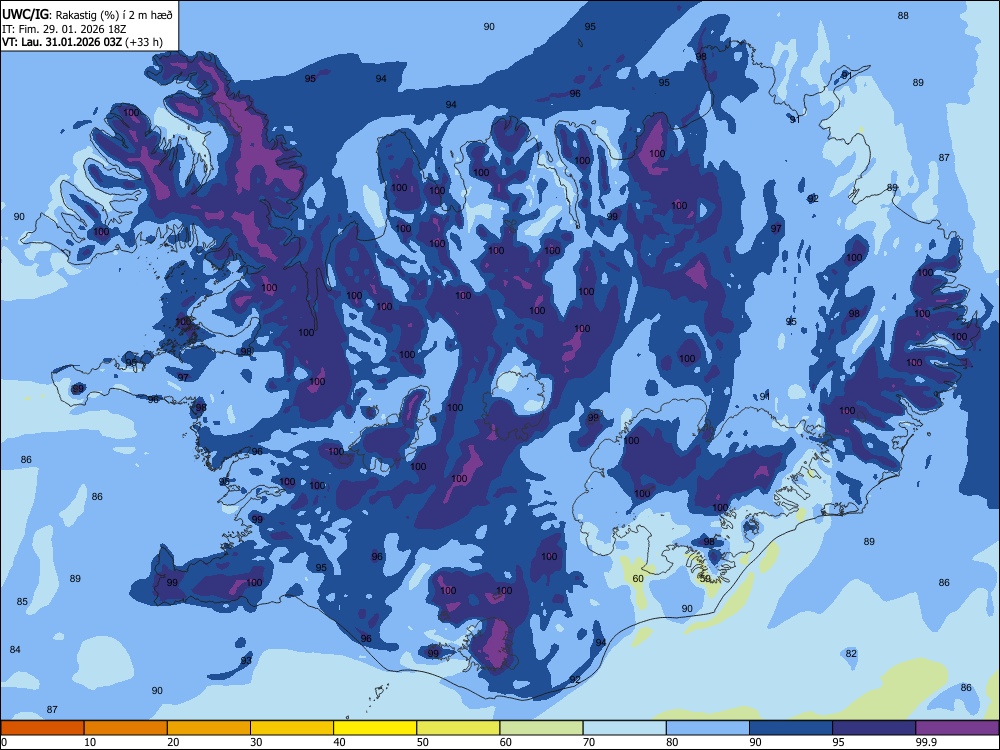Pick the 20–30 amber legend swatch
Screen dimensions: 1000x750
209,728
